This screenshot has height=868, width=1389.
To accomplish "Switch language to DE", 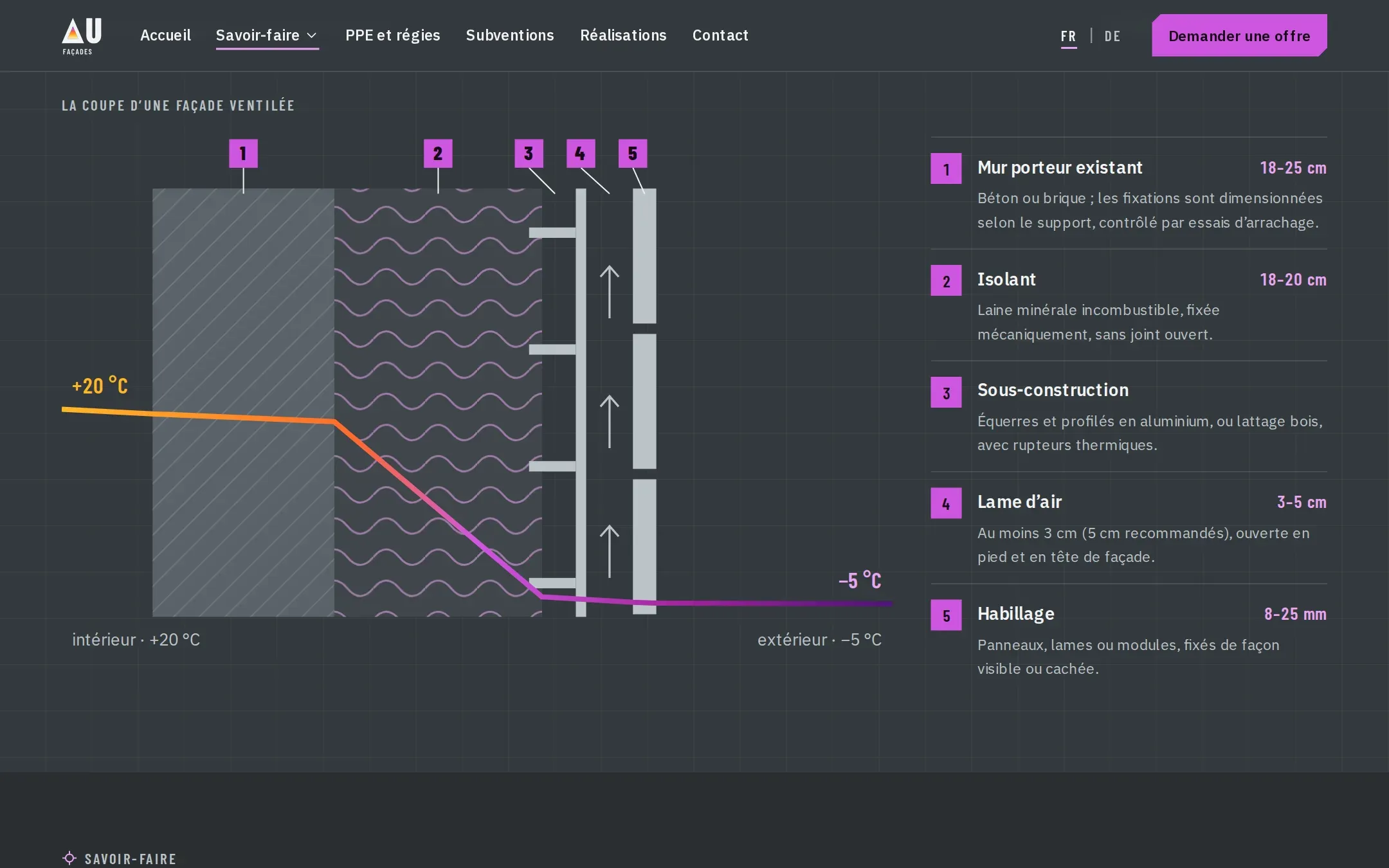I will (x=1112, y=37).
